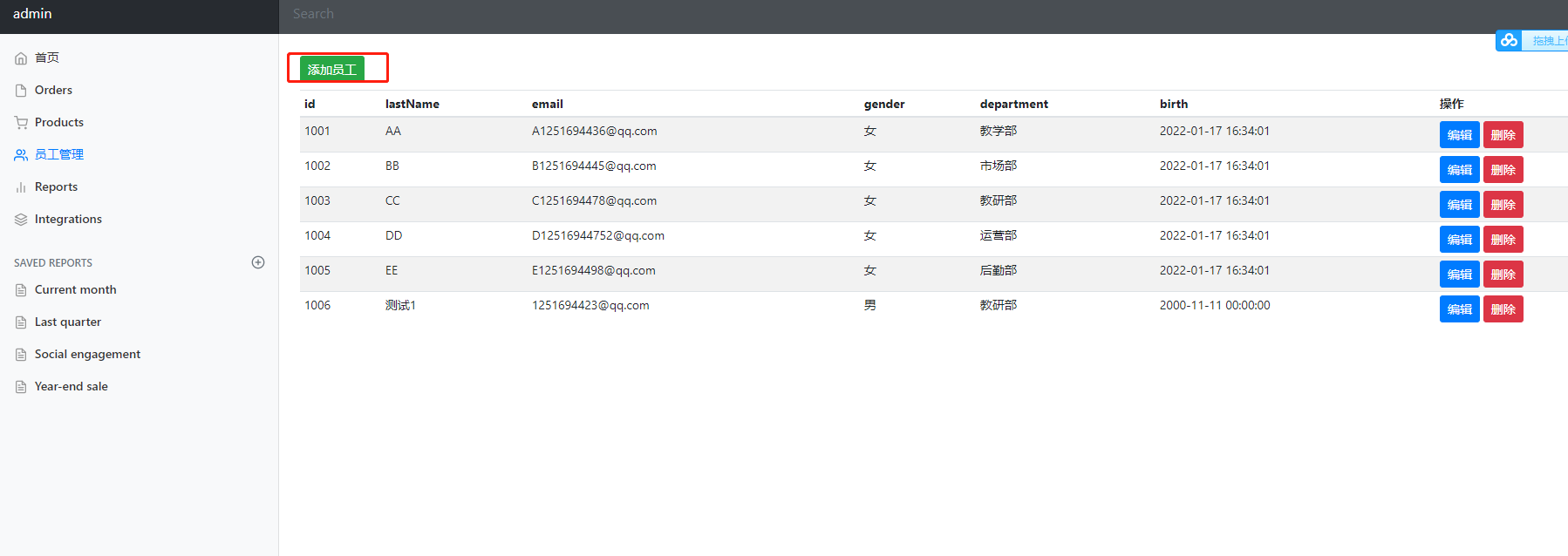Viewport: 1568px width, 556px height.
Task: Click the lastName column header
Action: pyautogui.click(x=412, y=104)
